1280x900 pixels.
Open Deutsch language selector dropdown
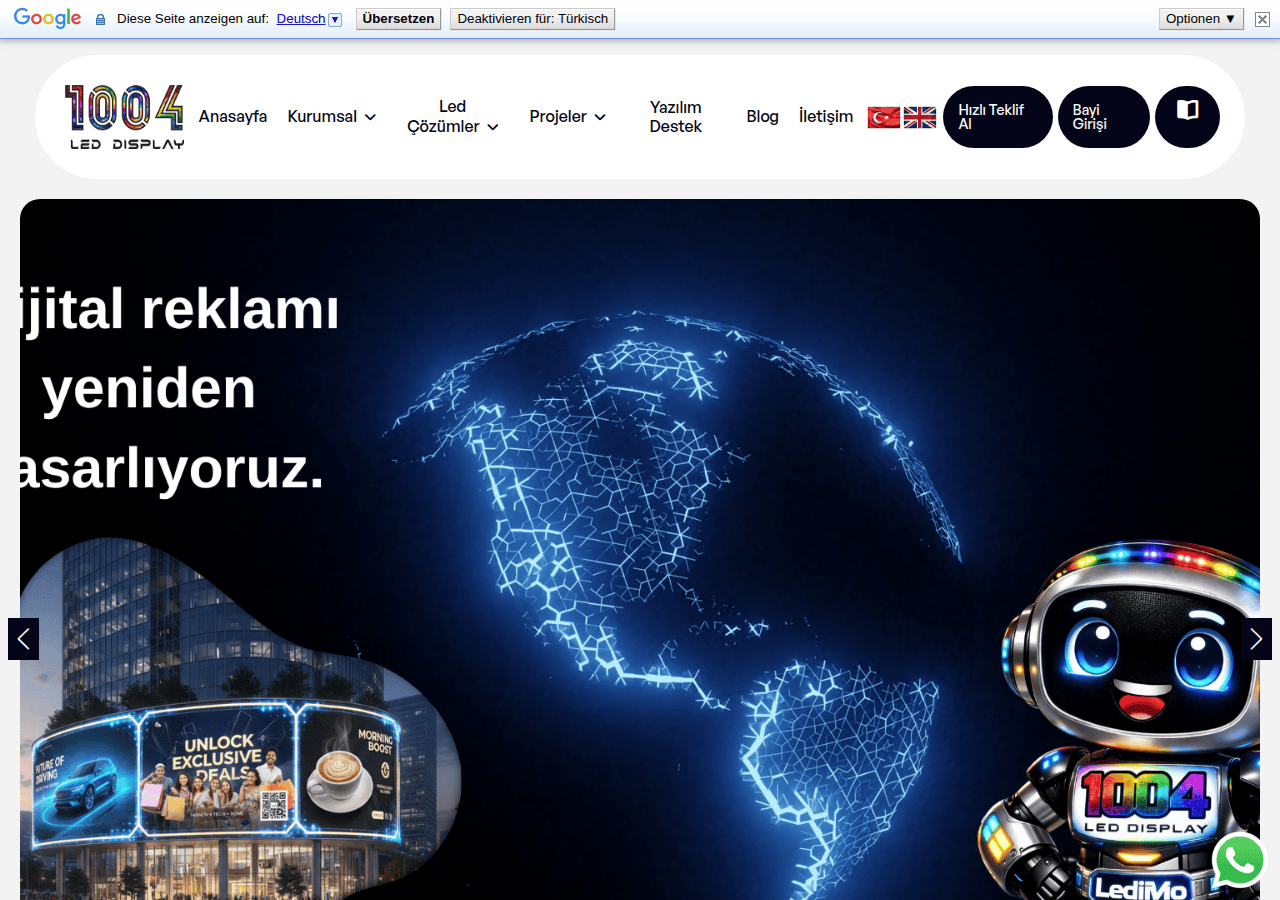[309, 19]
